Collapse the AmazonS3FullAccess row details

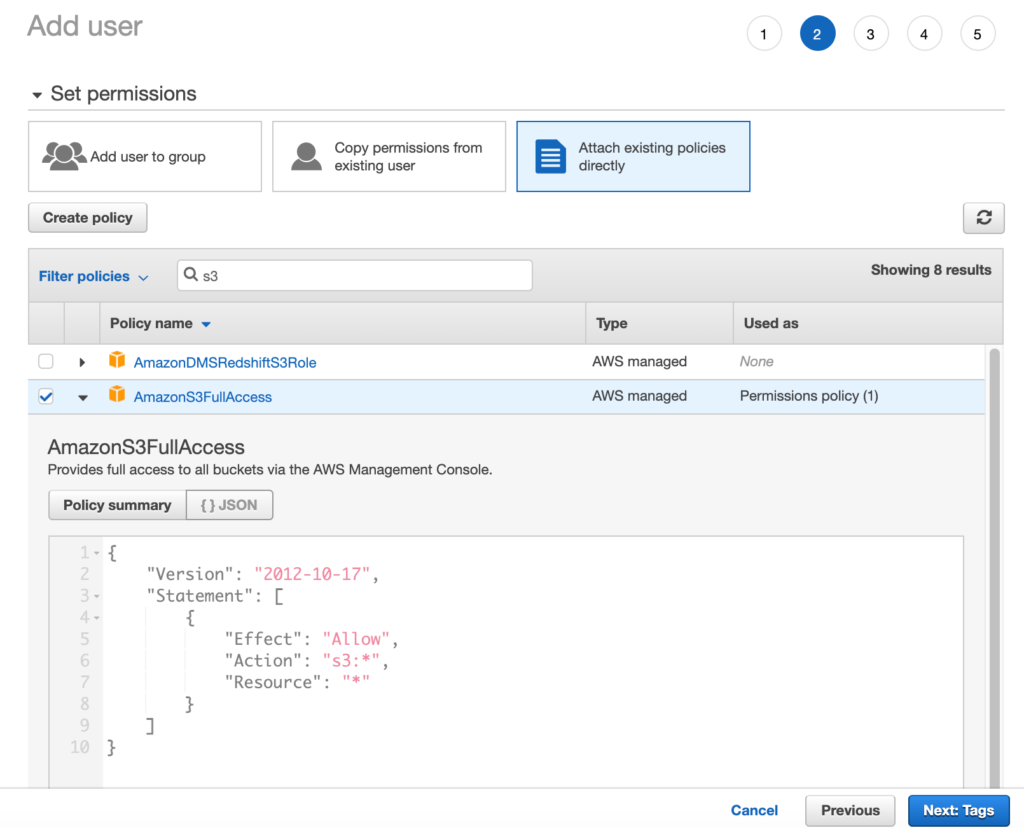(x=83, y=397)
